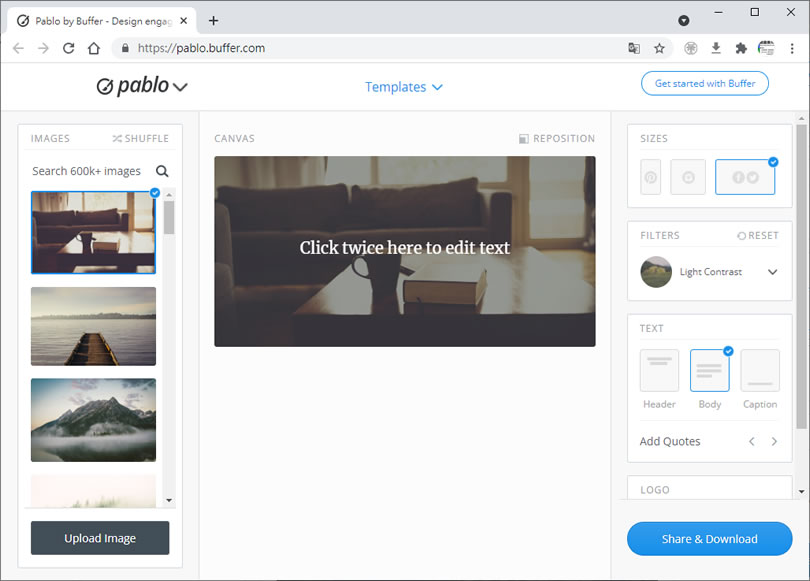
Task: Click the Share & Download button
Action: 709,539
